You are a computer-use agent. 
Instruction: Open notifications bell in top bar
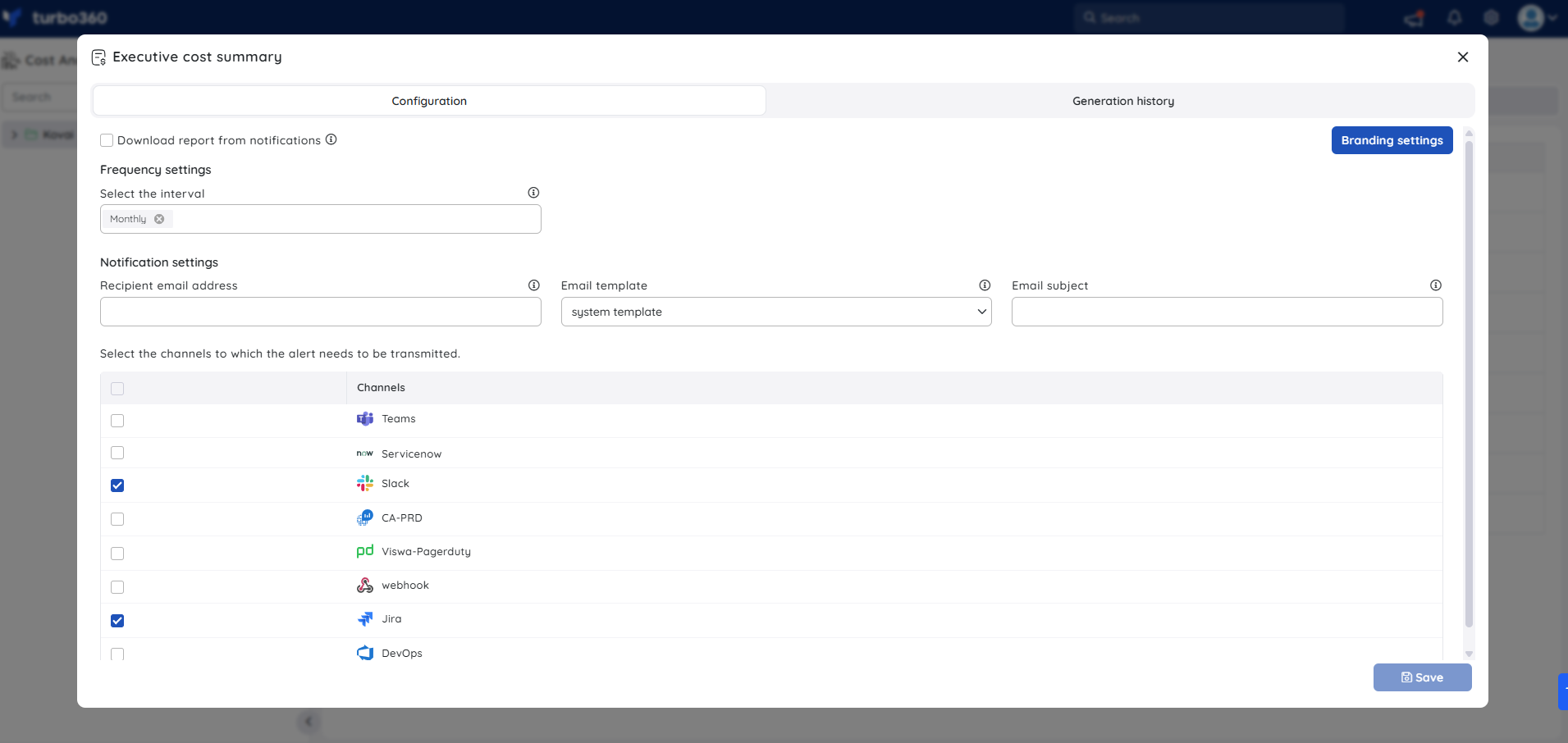pyautogui.click(x=1455, y=18)
